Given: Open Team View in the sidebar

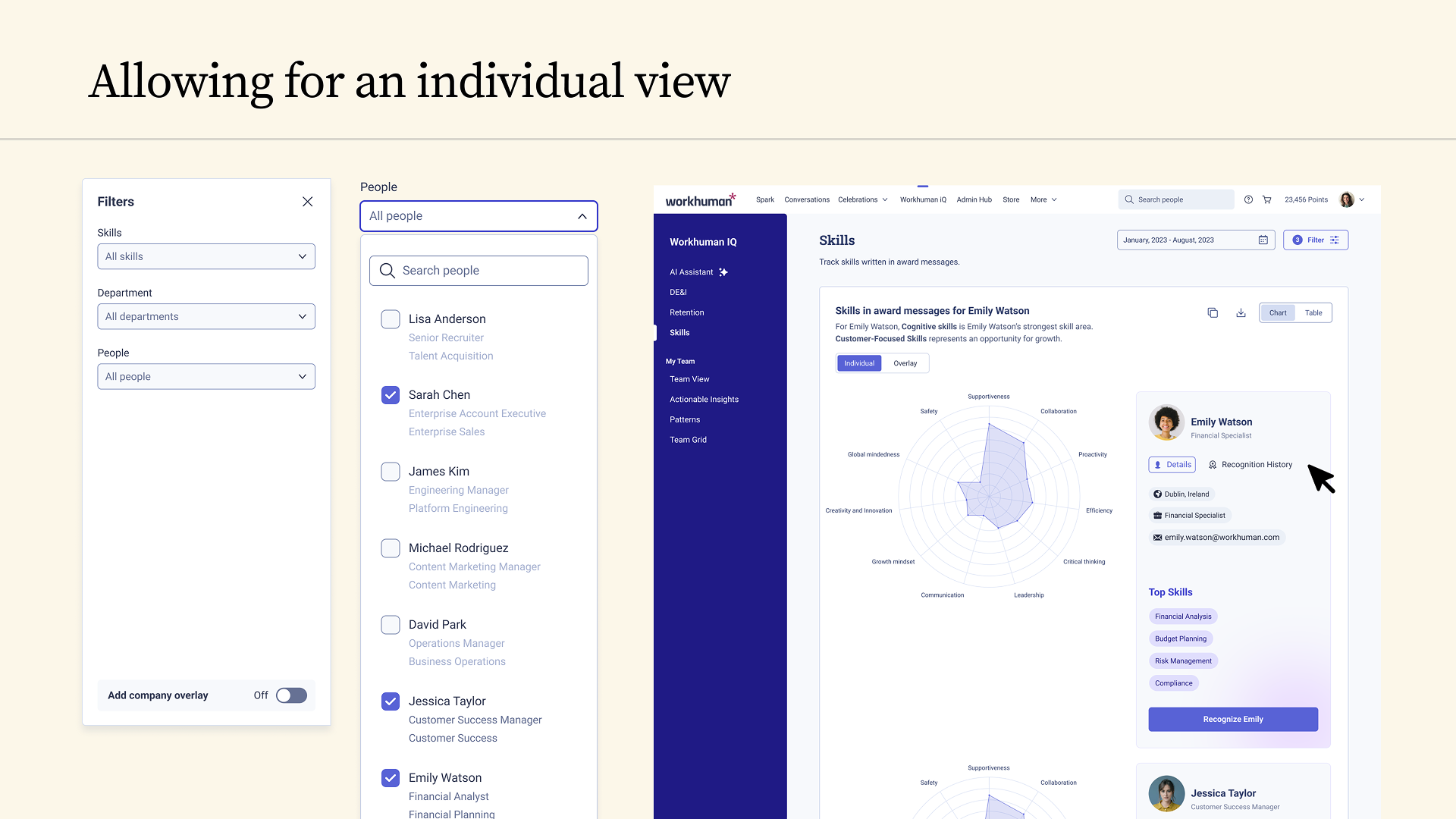Looking at the screenshot, I should click(689, 379).
